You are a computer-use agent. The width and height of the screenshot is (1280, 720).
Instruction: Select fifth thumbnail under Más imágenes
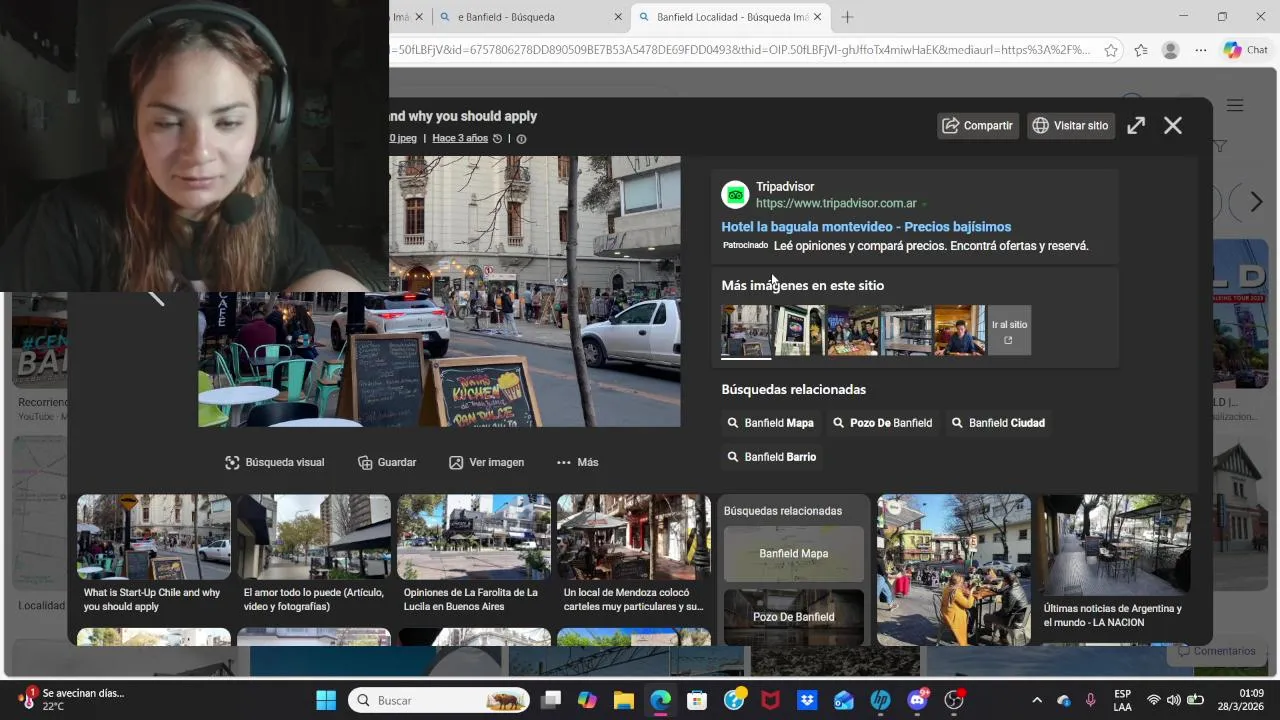tap(959, 331)
